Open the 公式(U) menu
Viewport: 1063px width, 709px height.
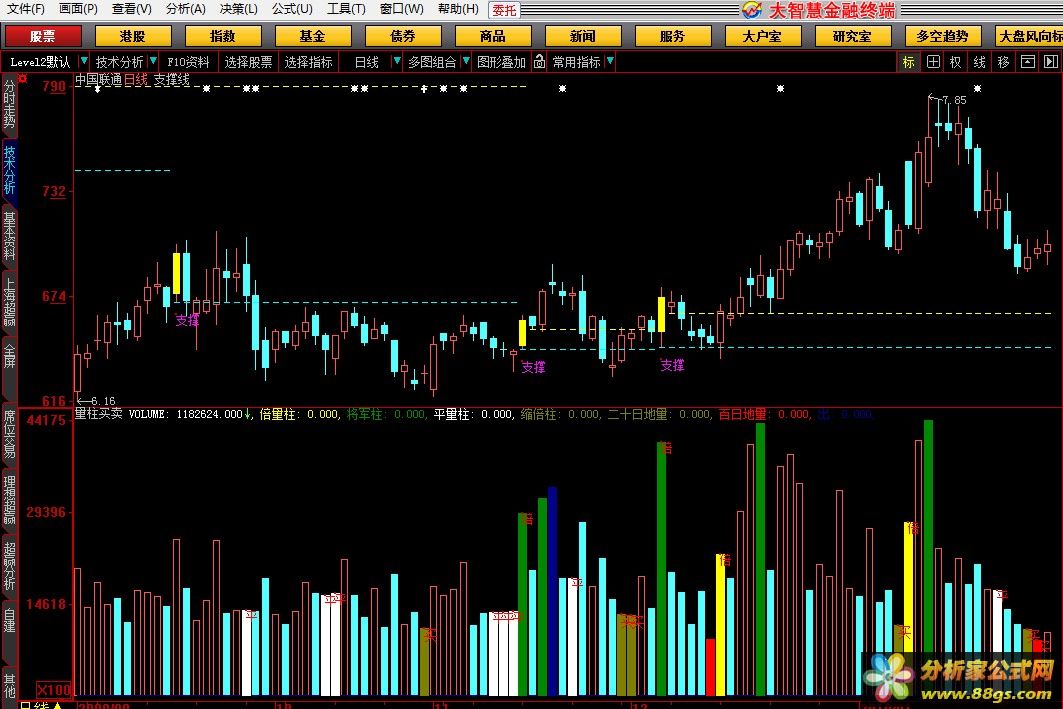coord(292,9)
